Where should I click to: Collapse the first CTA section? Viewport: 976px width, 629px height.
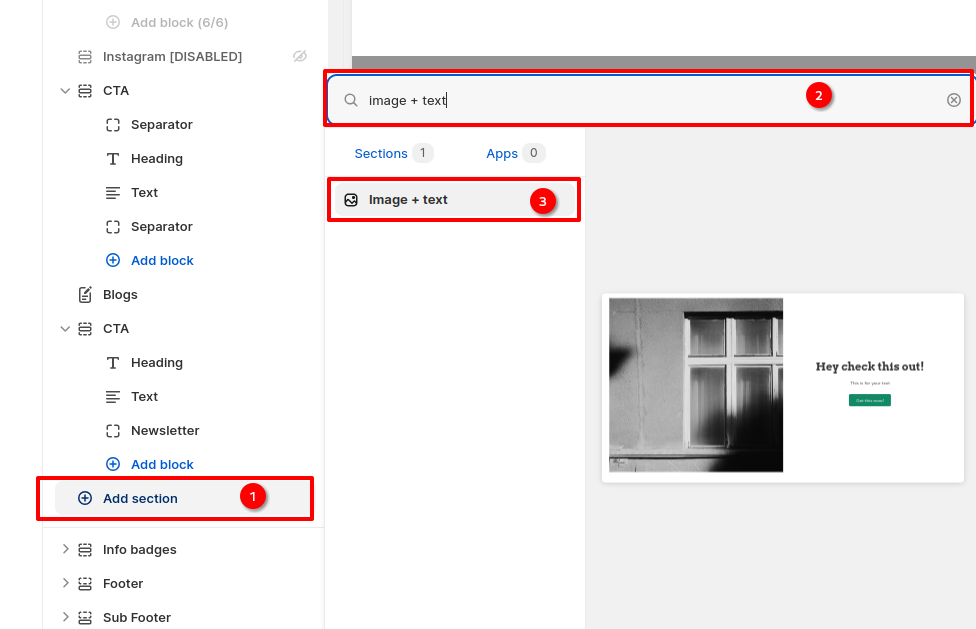point(65,91)
